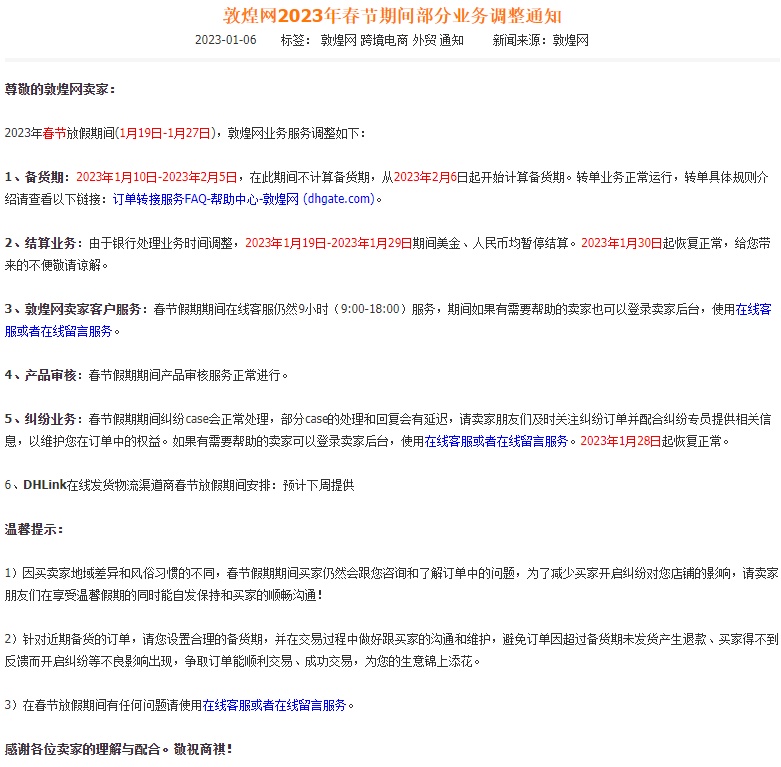Click the greeting 尊敬的敦煌网卖家:

click(x=60, y=89)
